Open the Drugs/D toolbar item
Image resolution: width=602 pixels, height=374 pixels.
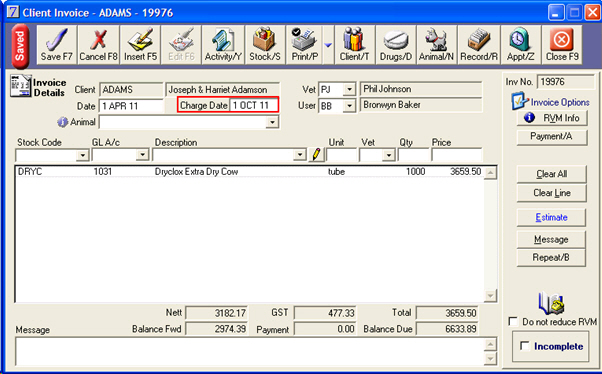click(x=396, y=45)
